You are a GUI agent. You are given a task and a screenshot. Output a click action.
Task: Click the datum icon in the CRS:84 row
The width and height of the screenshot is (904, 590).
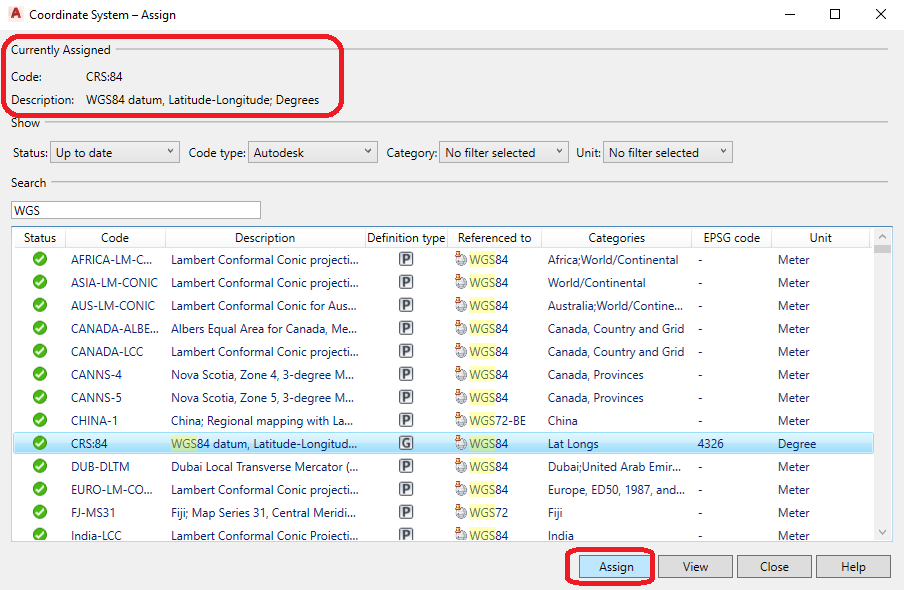pyautogui.click(x=461, y=443)
